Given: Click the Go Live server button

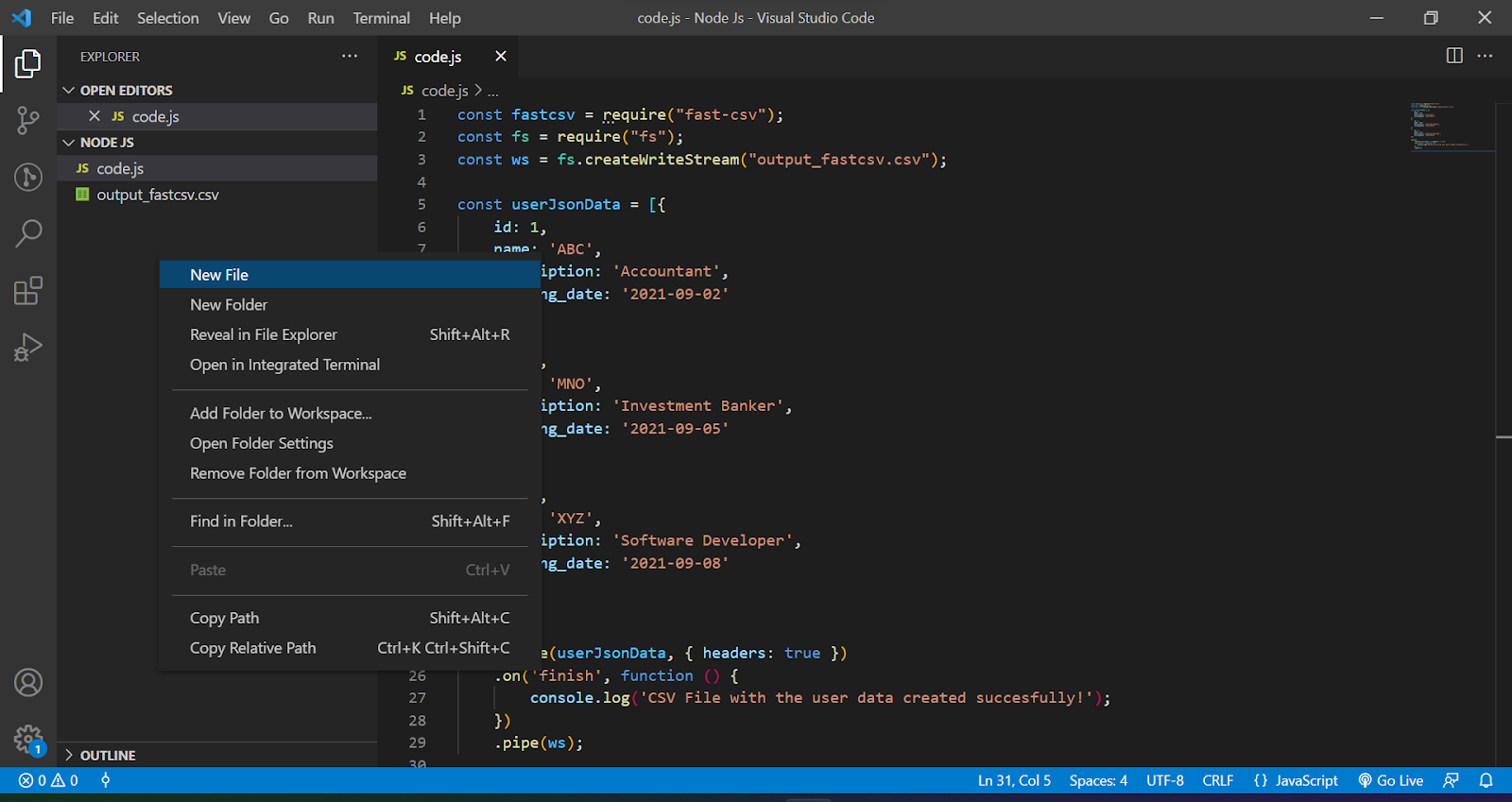Looking at the screenshot, I should click(x=1390, y=780).
